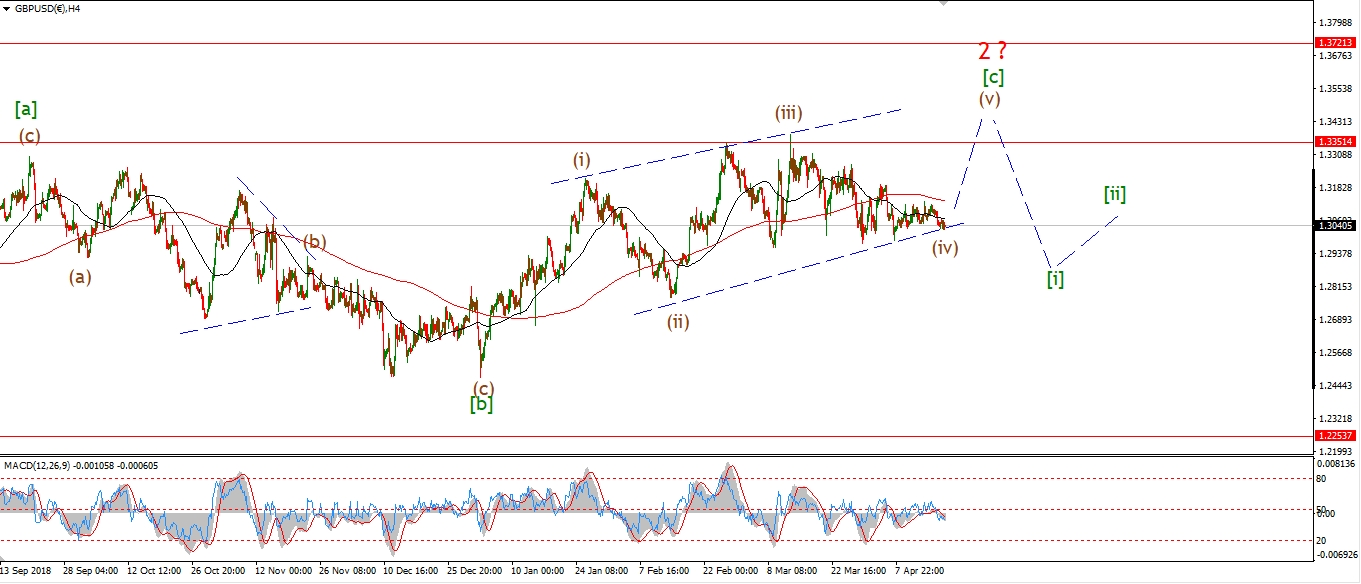Screen dimensions: 1361x584
Task: Click the 28 Sep 04:00 time label
Action: coord(90,573)
